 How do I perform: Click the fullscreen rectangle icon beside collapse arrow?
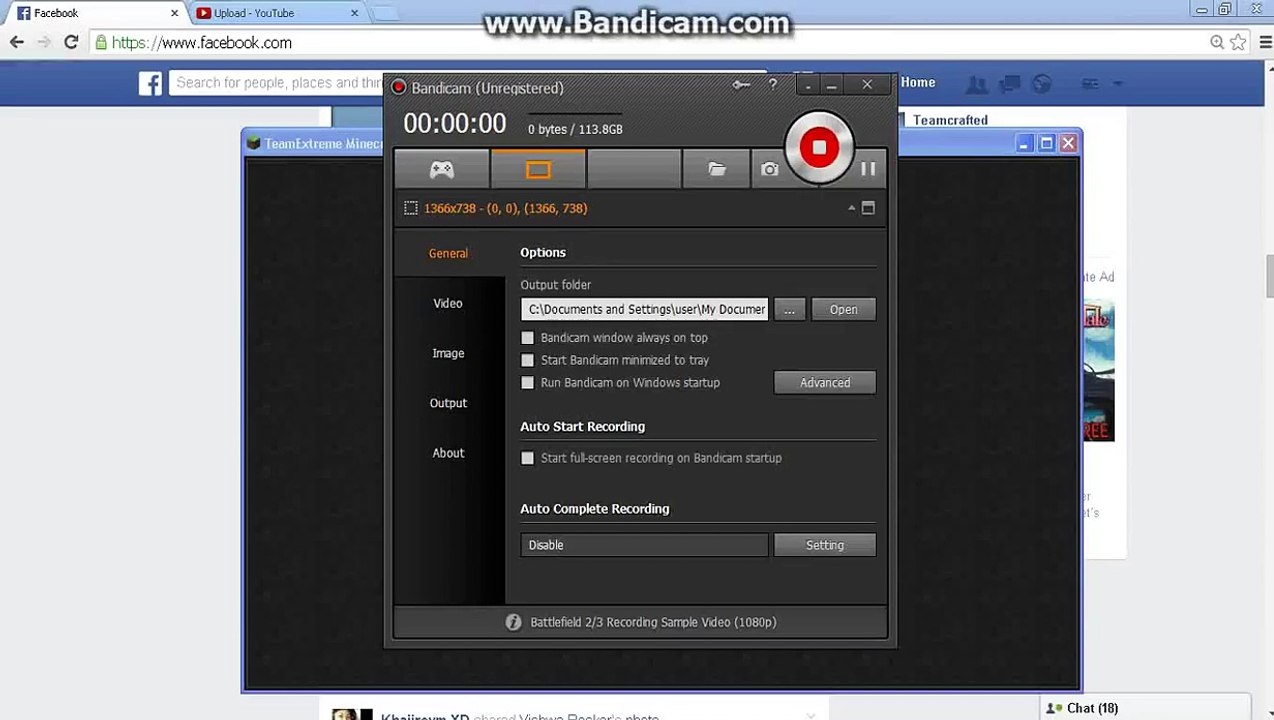click(868, 208)
